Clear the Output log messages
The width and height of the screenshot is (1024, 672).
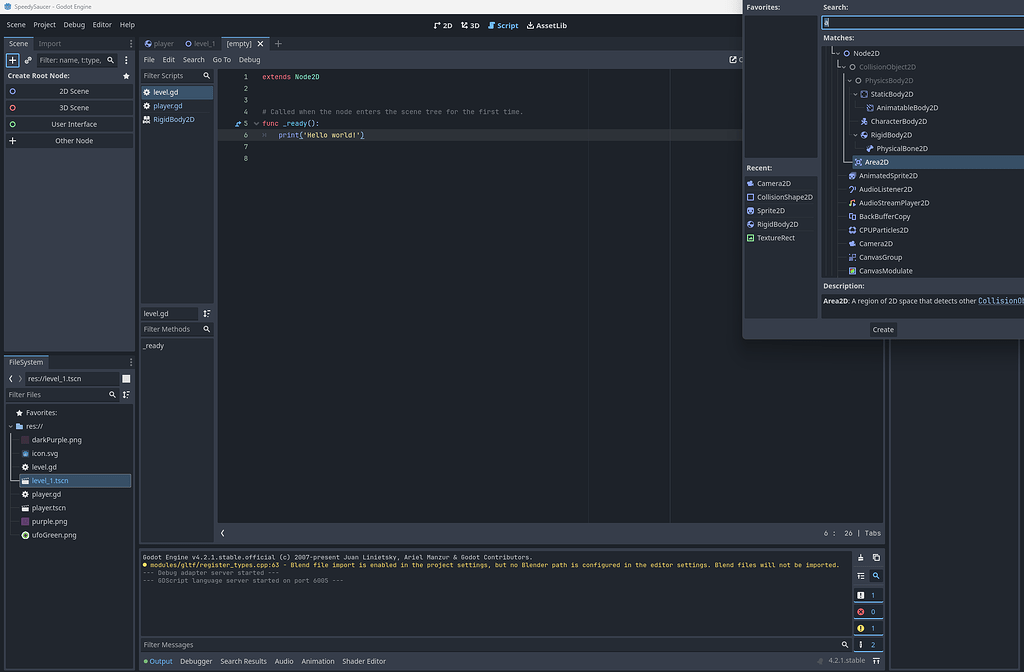pos(861,558)
